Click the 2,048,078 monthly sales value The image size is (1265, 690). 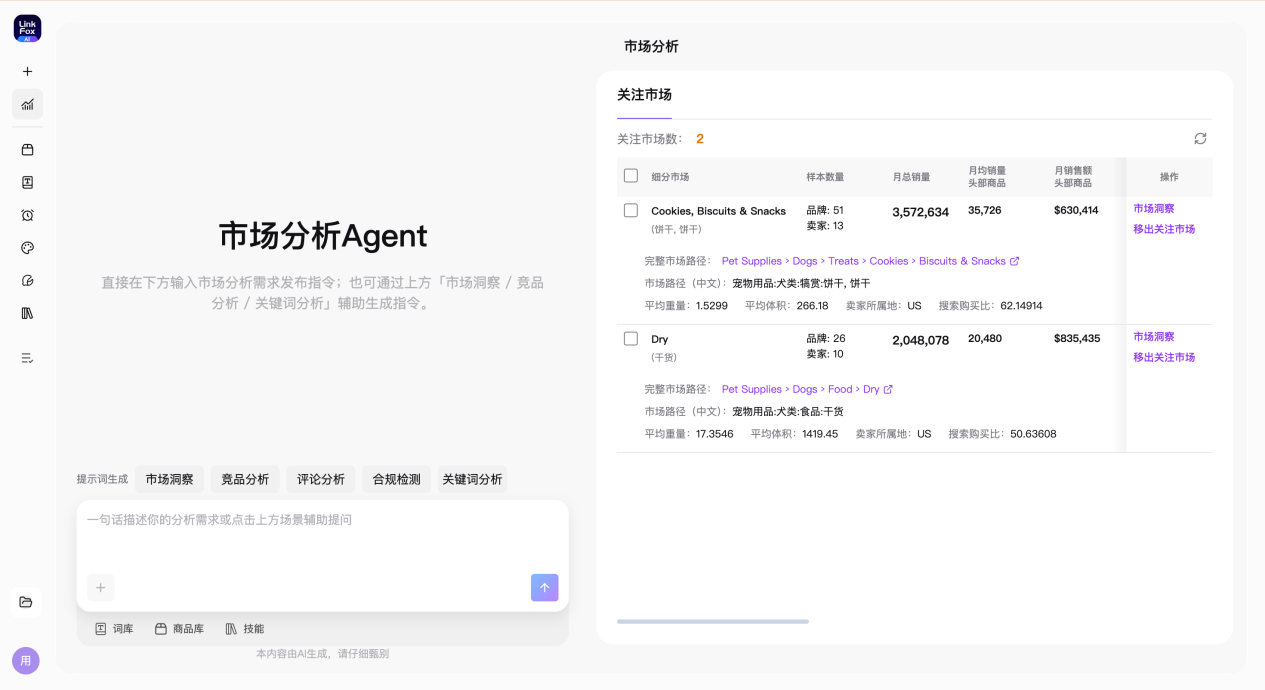point(920,340)
